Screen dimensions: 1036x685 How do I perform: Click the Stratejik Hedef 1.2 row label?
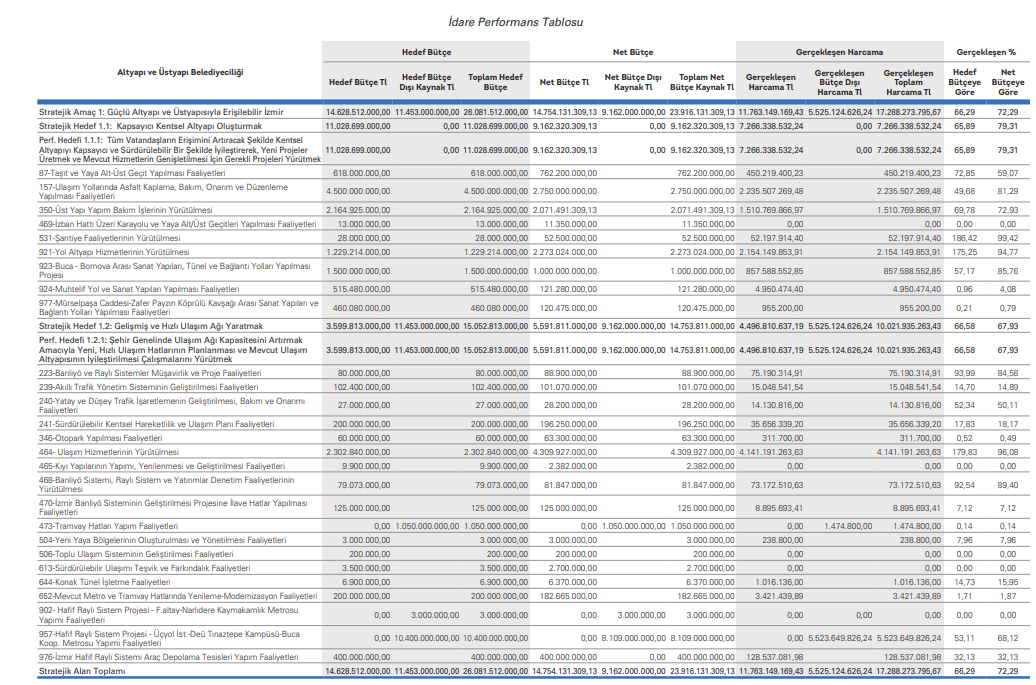150,326
